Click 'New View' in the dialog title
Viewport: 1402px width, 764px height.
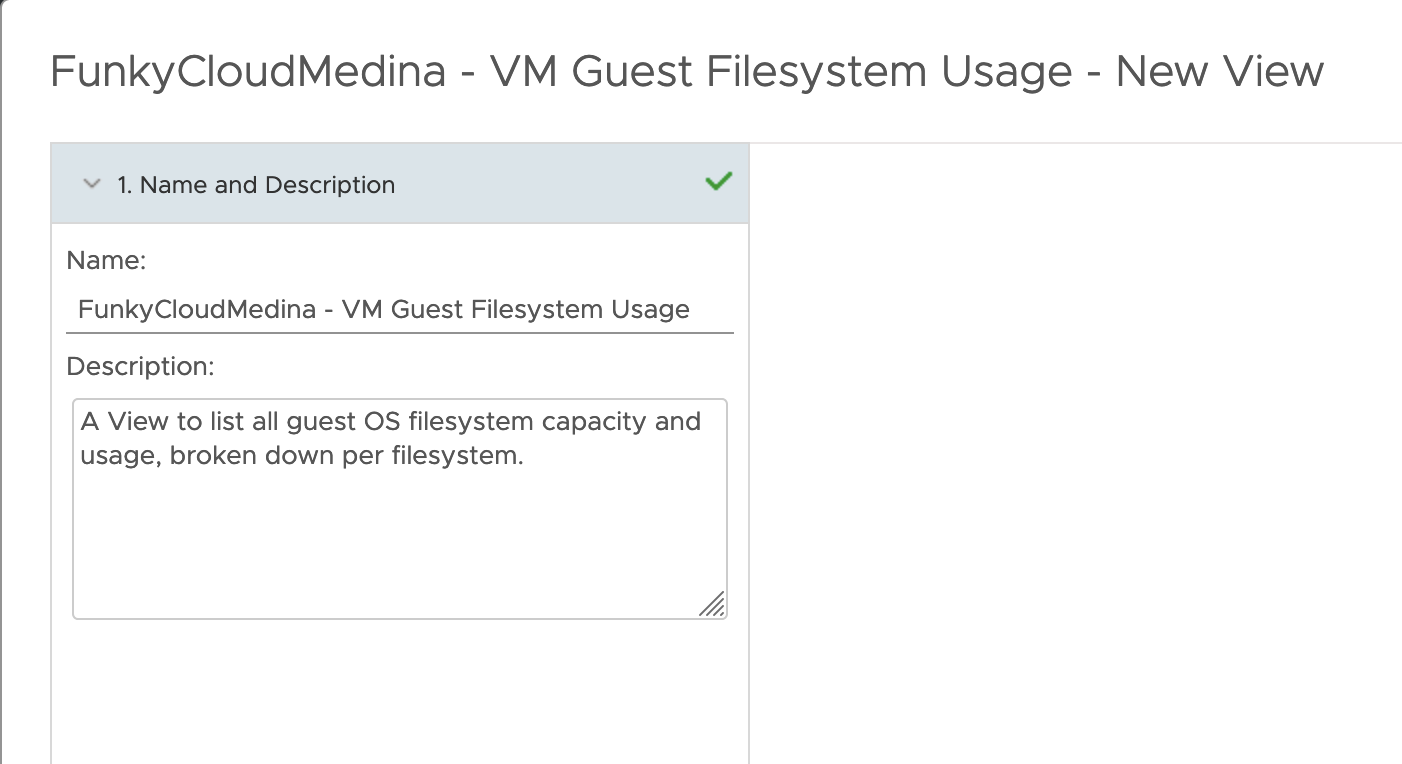point(1220,72)
